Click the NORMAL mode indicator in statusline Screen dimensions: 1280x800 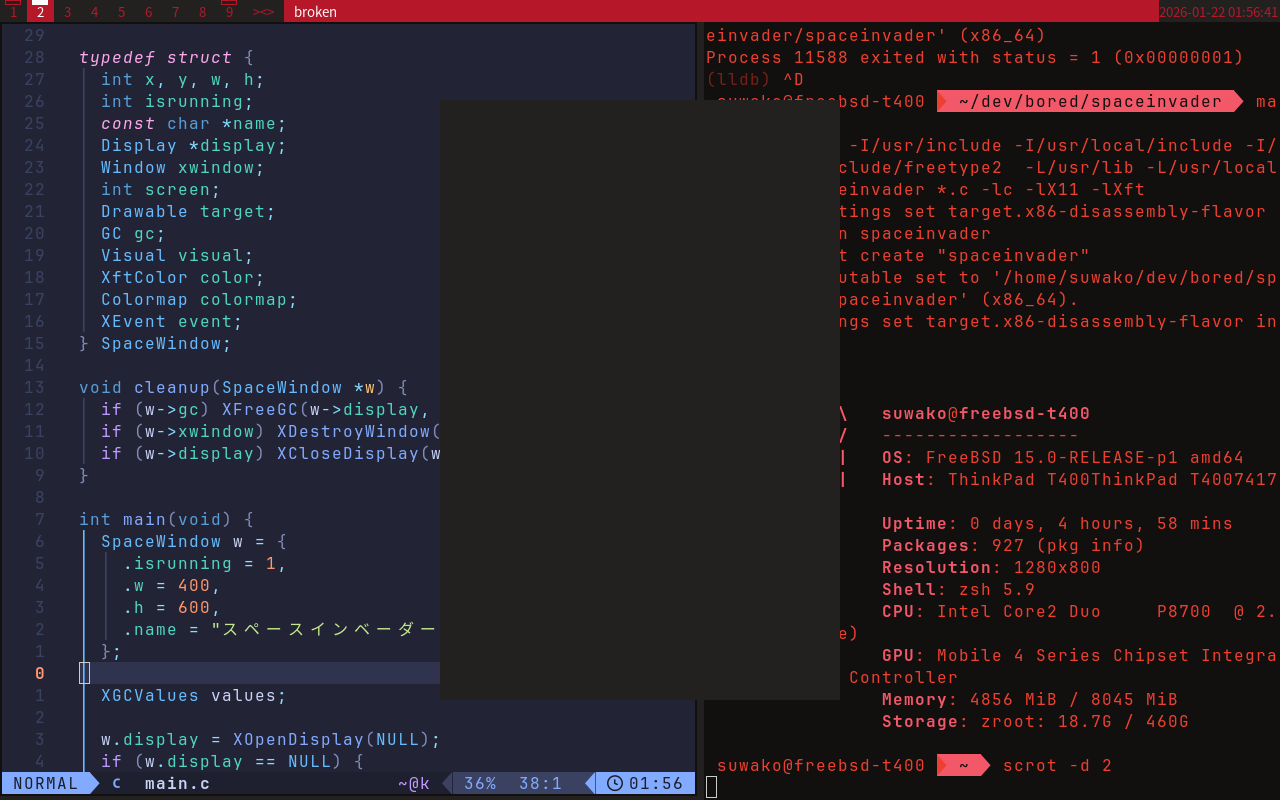pos(46,784)
